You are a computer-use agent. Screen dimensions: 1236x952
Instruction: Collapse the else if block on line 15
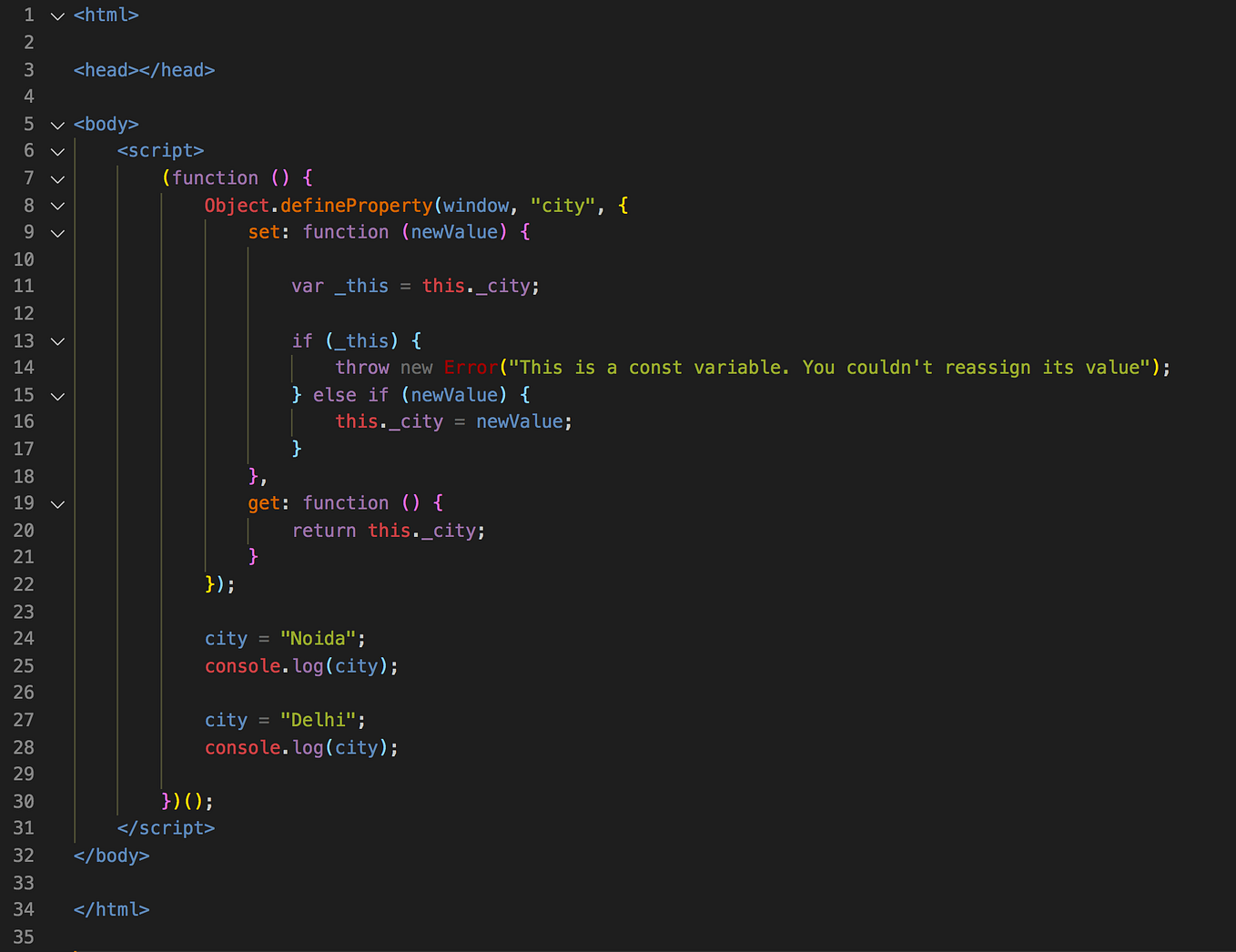(57, 396)
